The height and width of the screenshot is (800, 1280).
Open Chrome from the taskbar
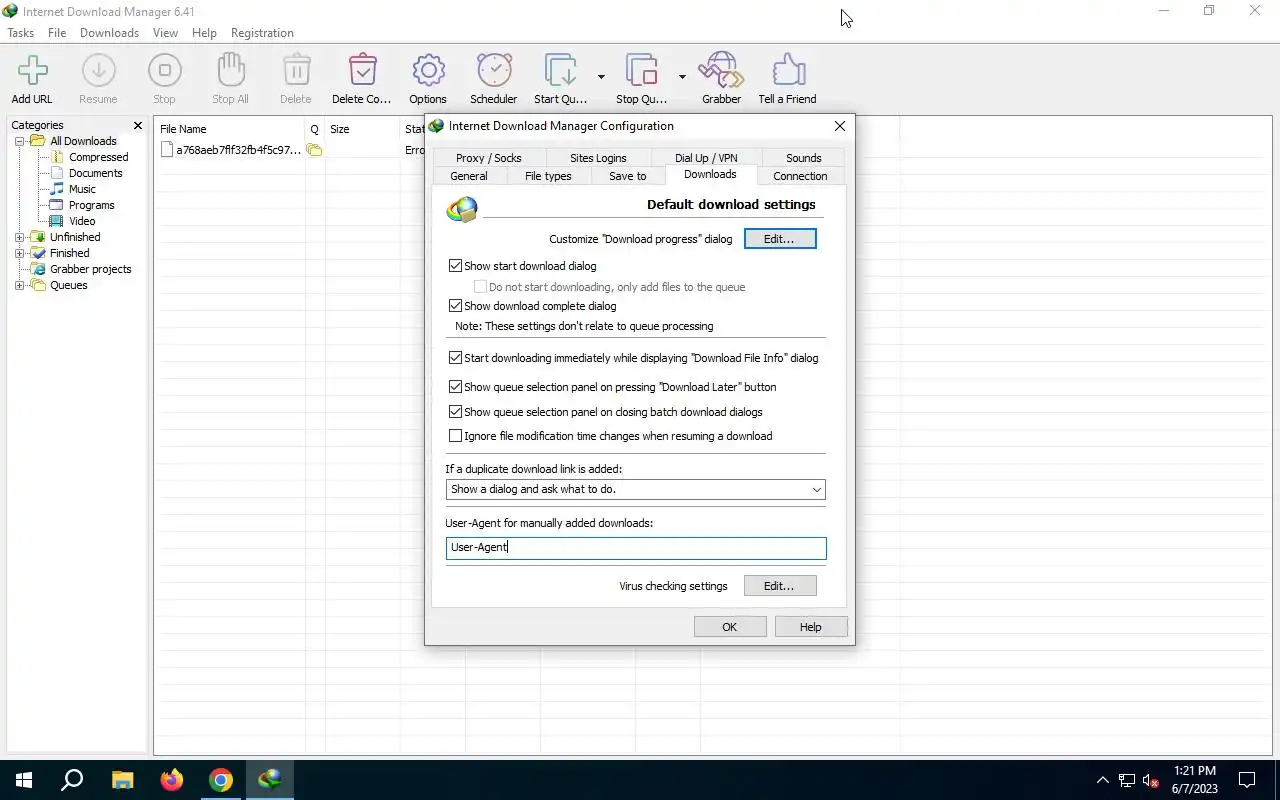[221, 780]
